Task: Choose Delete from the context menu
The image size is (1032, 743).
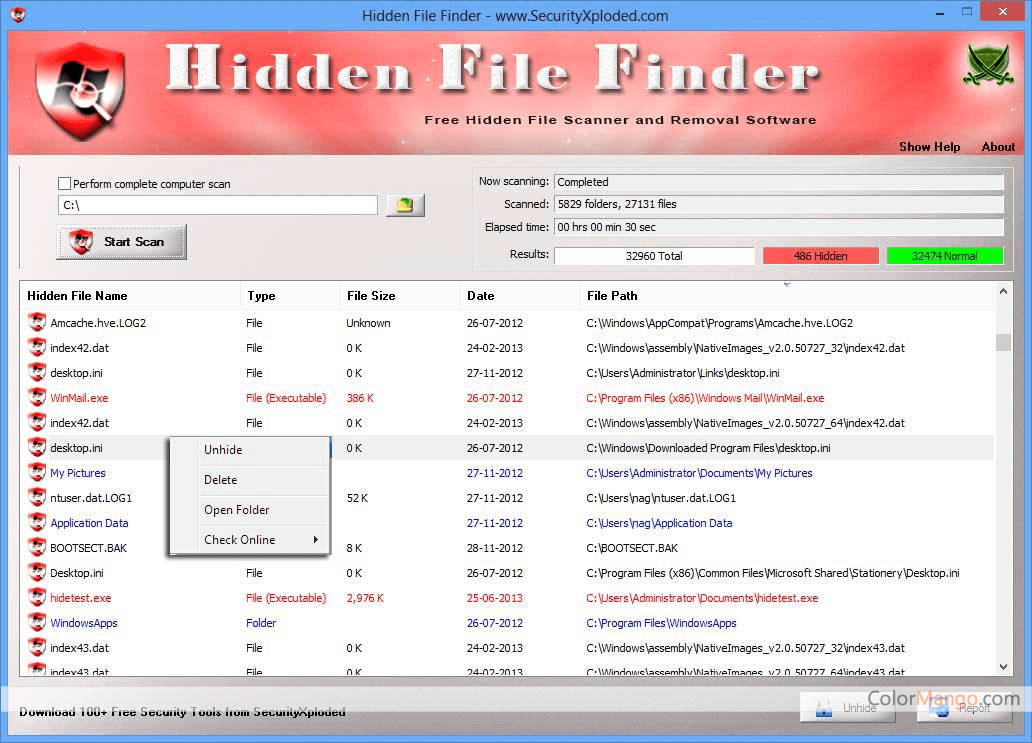Action: pyautogui.click(x=220, y=480)
